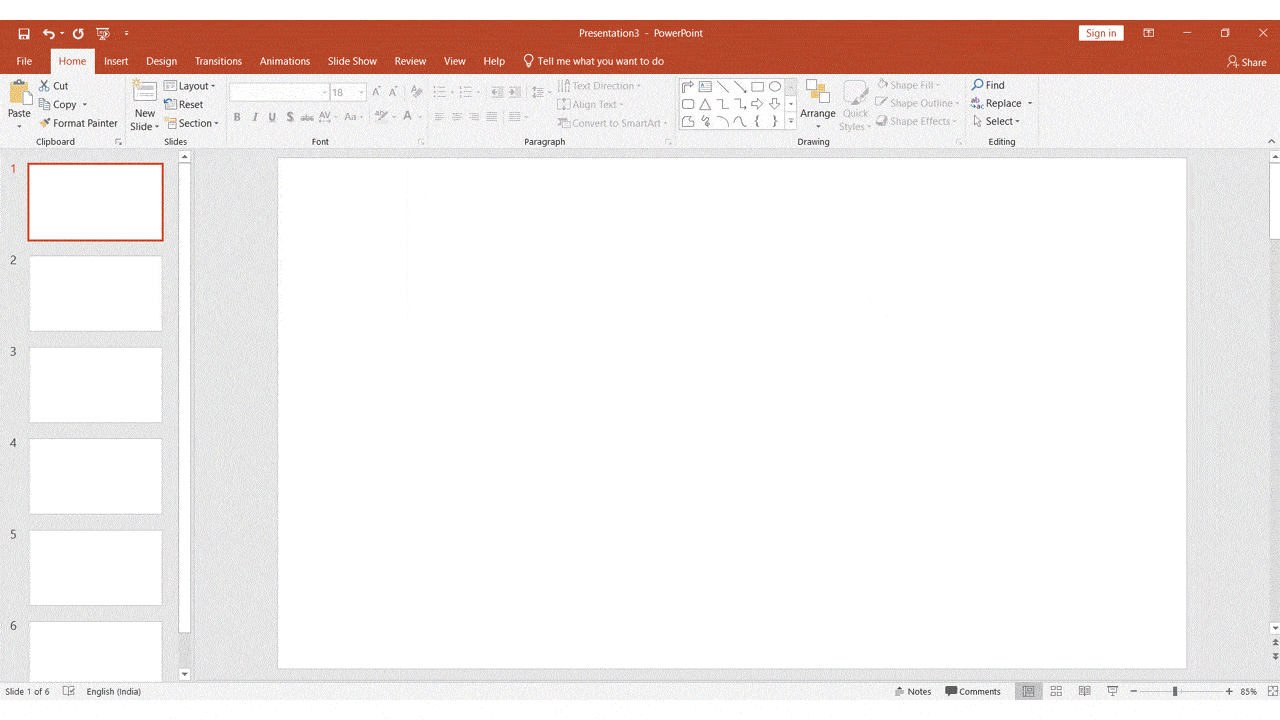1280x720 pixels.
Task: Reset the slide layout
Action: click(x=184, y=104)
